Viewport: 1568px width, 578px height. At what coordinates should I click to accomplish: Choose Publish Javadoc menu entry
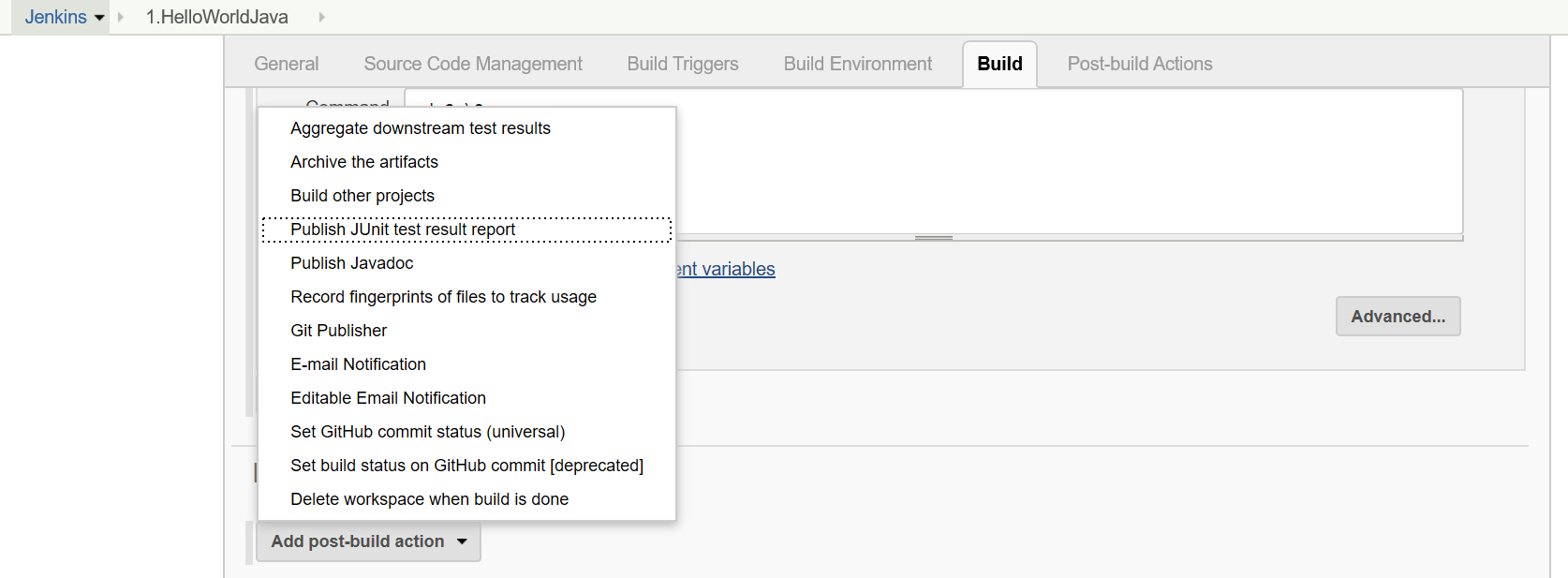(x=352, y=263)
